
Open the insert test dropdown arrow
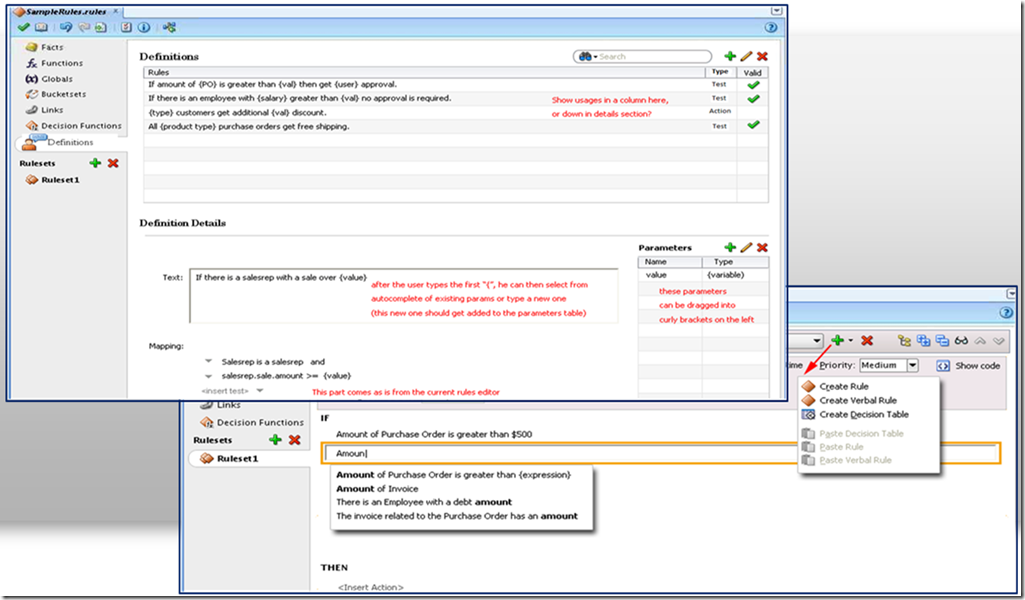[x=260, y=390]
